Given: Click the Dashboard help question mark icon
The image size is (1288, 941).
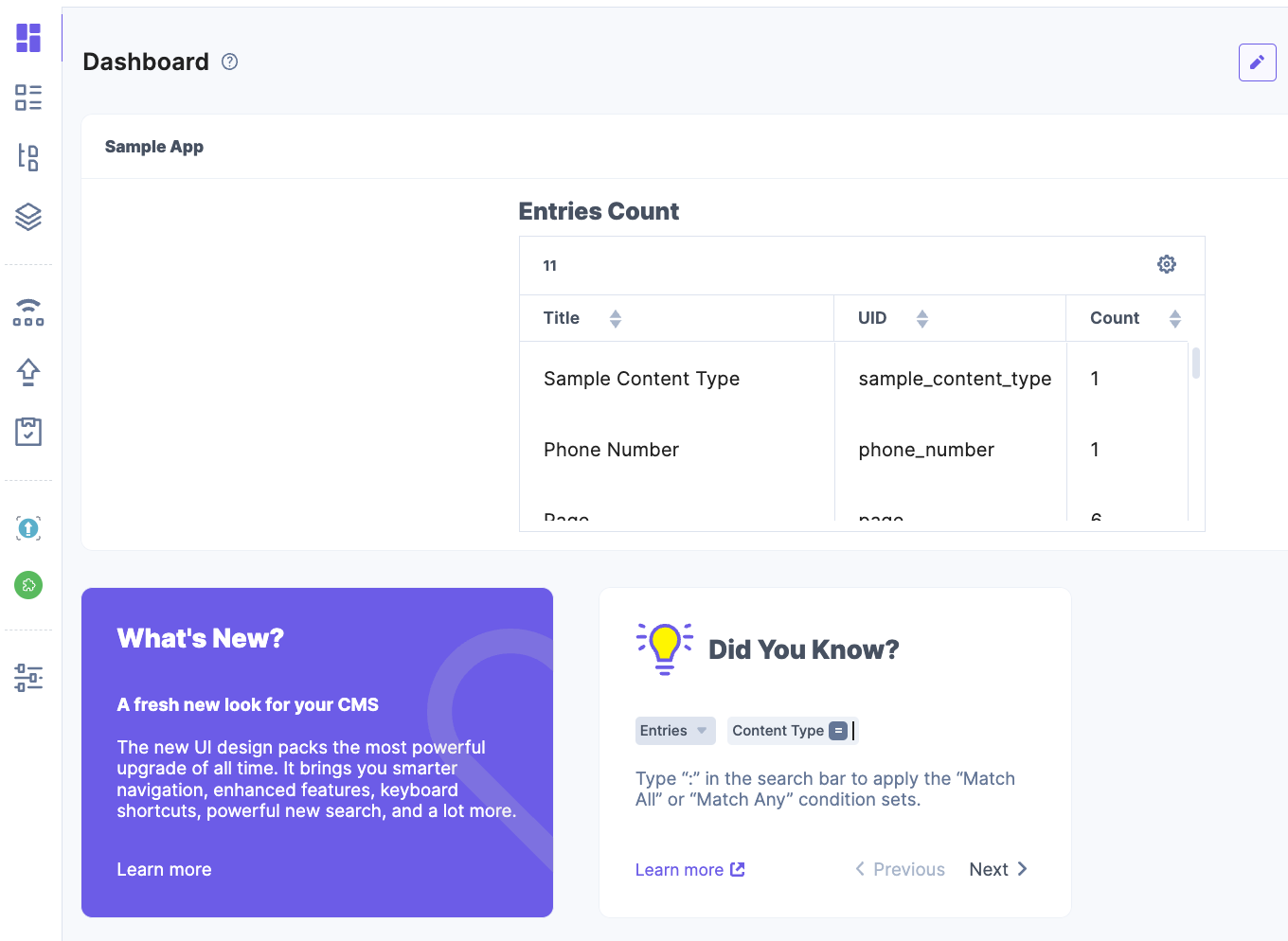Looking at the screenshot, I should click(229, 62).
